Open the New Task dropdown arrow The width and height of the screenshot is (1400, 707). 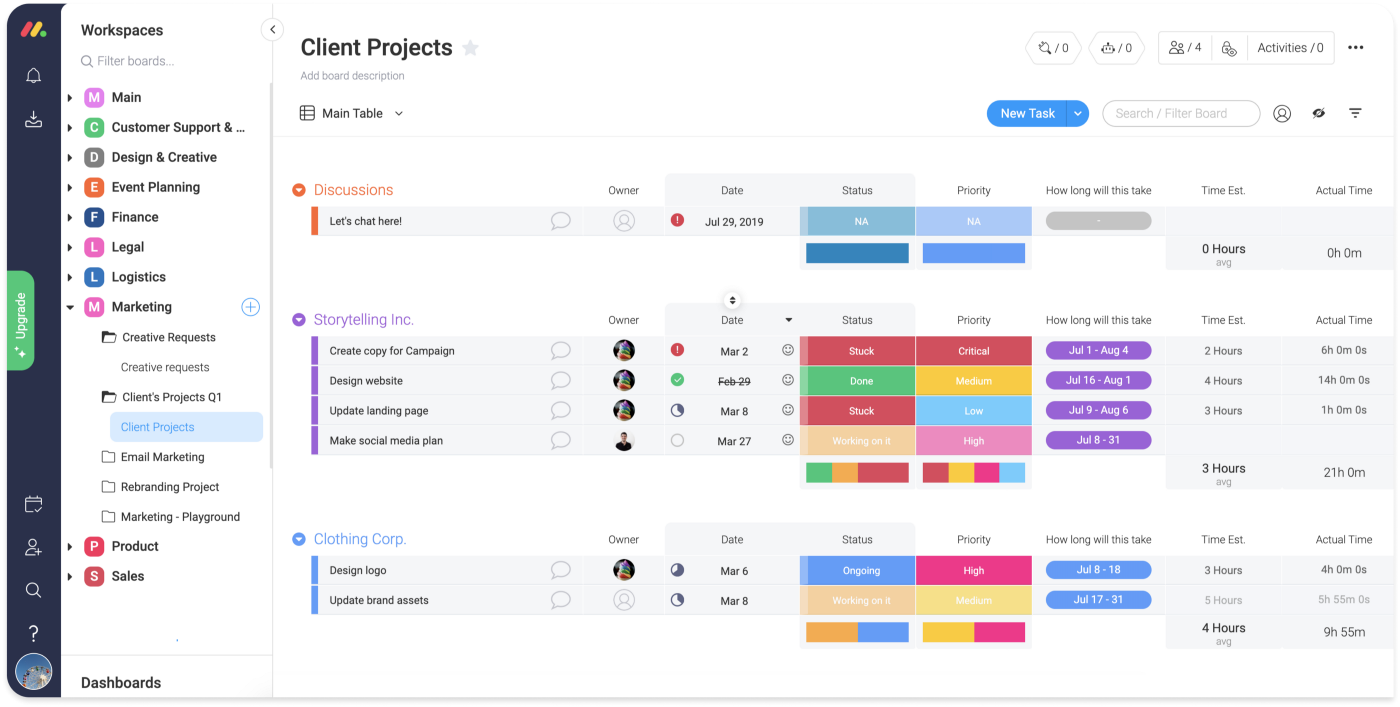(x=1078, y=114)
